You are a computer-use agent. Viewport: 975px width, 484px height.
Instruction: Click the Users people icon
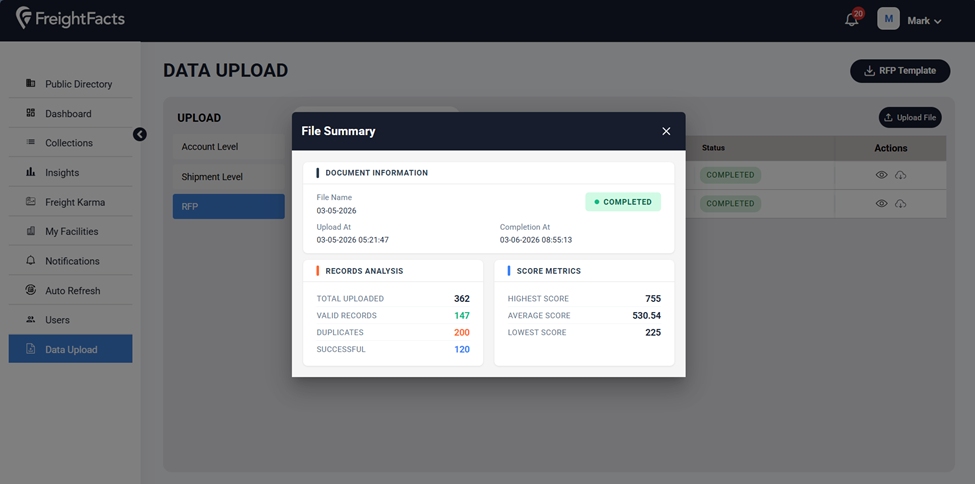tap(30, 319)
